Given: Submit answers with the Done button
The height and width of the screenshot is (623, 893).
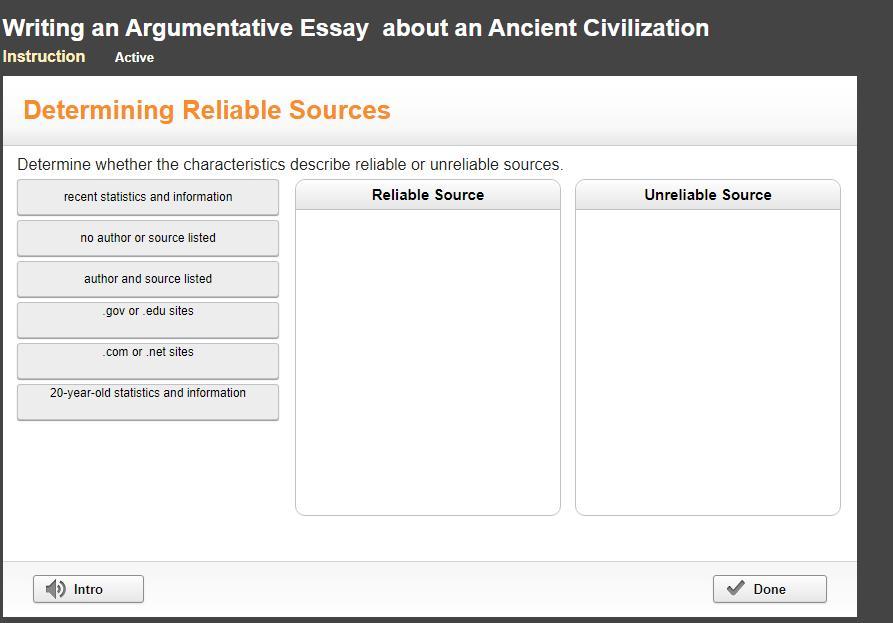Looking at the screenshot, I should pyautogui.click(x=769, y=589).
